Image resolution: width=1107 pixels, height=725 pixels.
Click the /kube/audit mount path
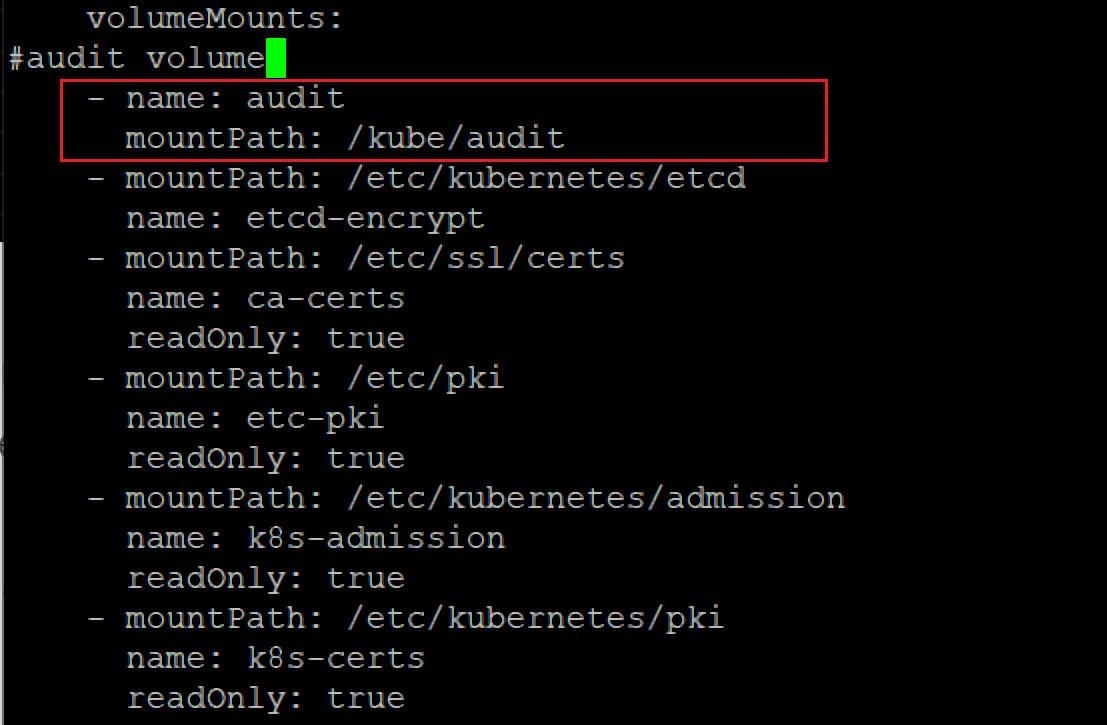(x=455, y=138)
